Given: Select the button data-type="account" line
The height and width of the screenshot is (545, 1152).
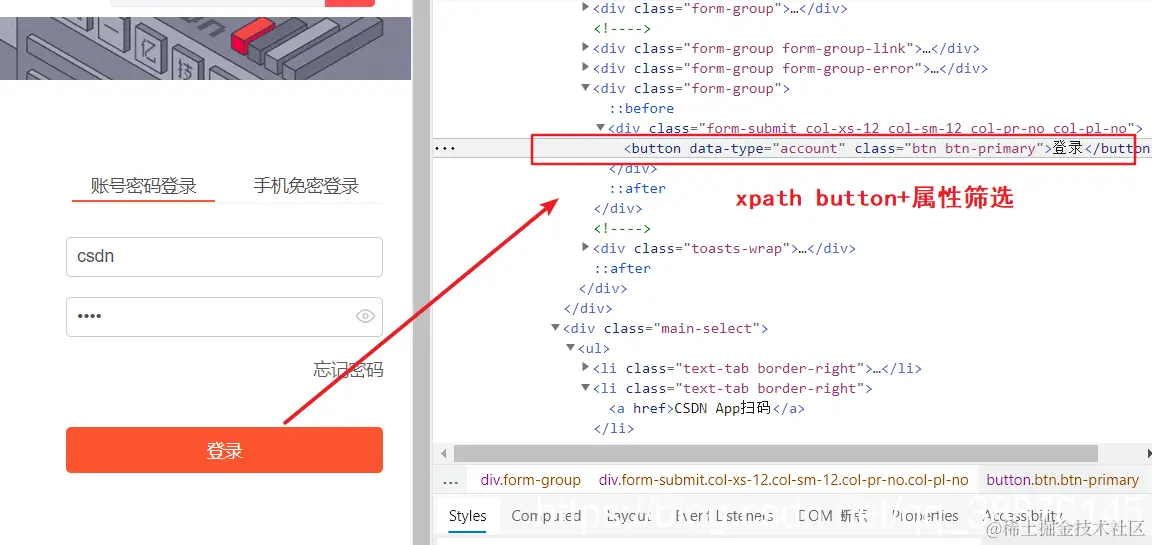Looking at the screenshot, I should (x=886, y=148).
